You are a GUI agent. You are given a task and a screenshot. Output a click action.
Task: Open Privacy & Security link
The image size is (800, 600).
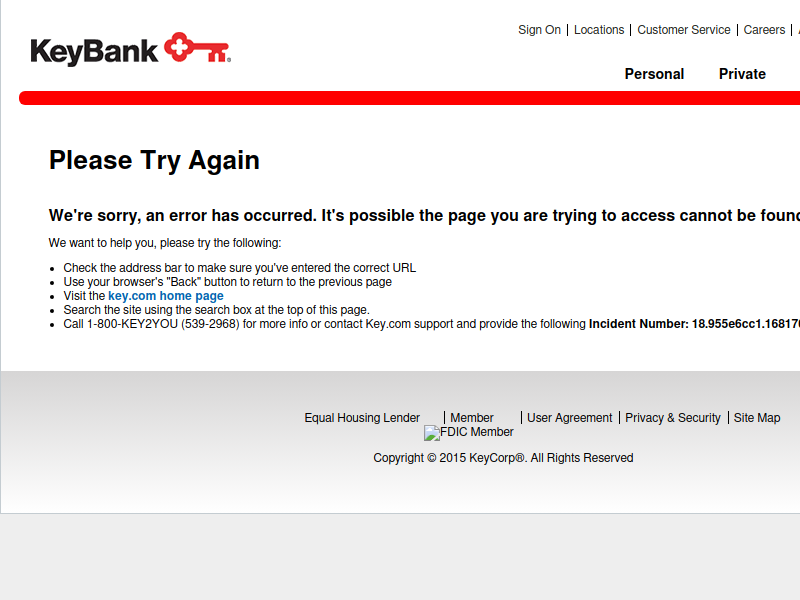tap(673, 418)
